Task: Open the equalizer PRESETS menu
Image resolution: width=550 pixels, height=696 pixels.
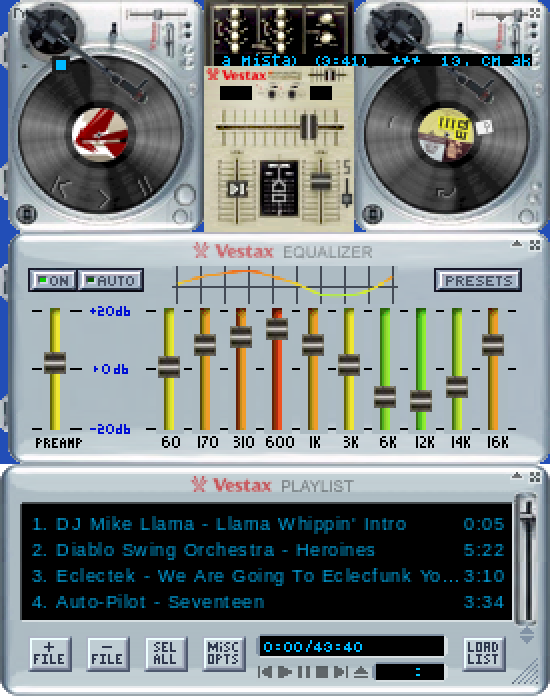Action: tap(478, 281)
